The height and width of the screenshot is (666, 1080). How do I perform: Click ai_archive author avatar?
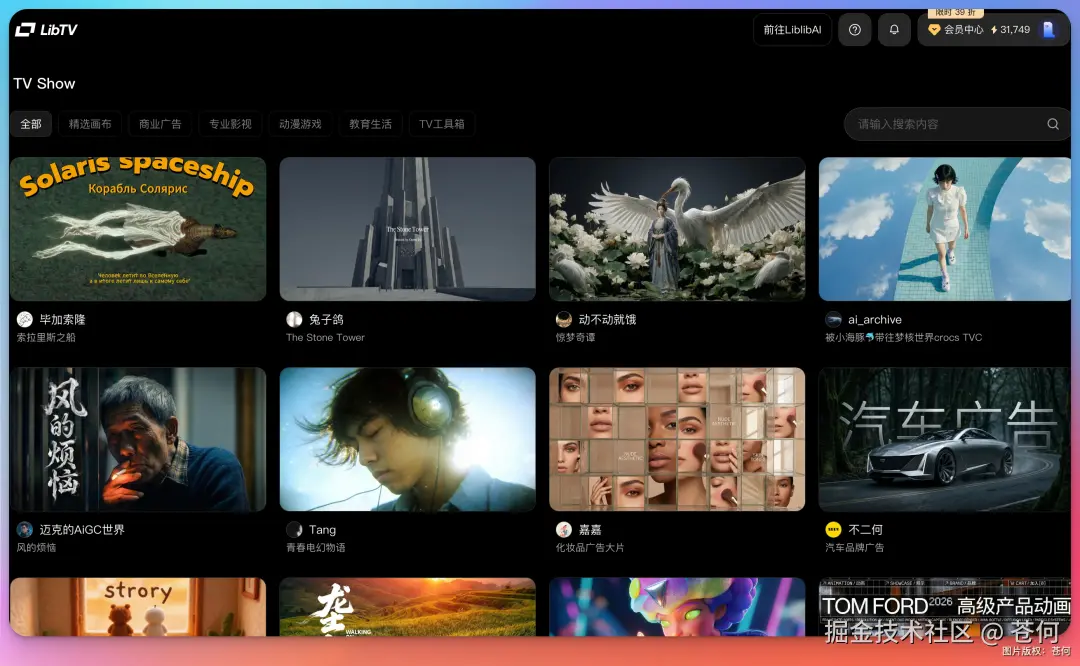(833, 320)
